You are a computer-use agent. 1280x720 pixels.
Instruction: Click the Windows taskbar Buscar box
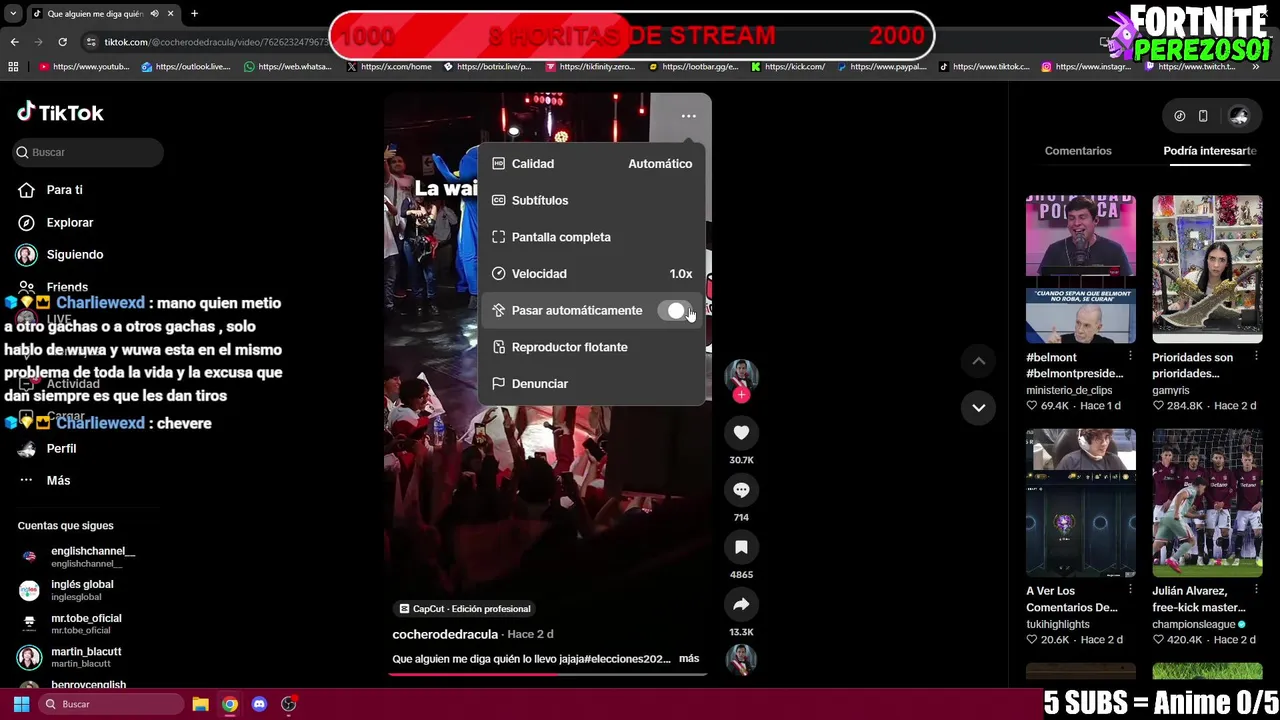coord(111,704)
